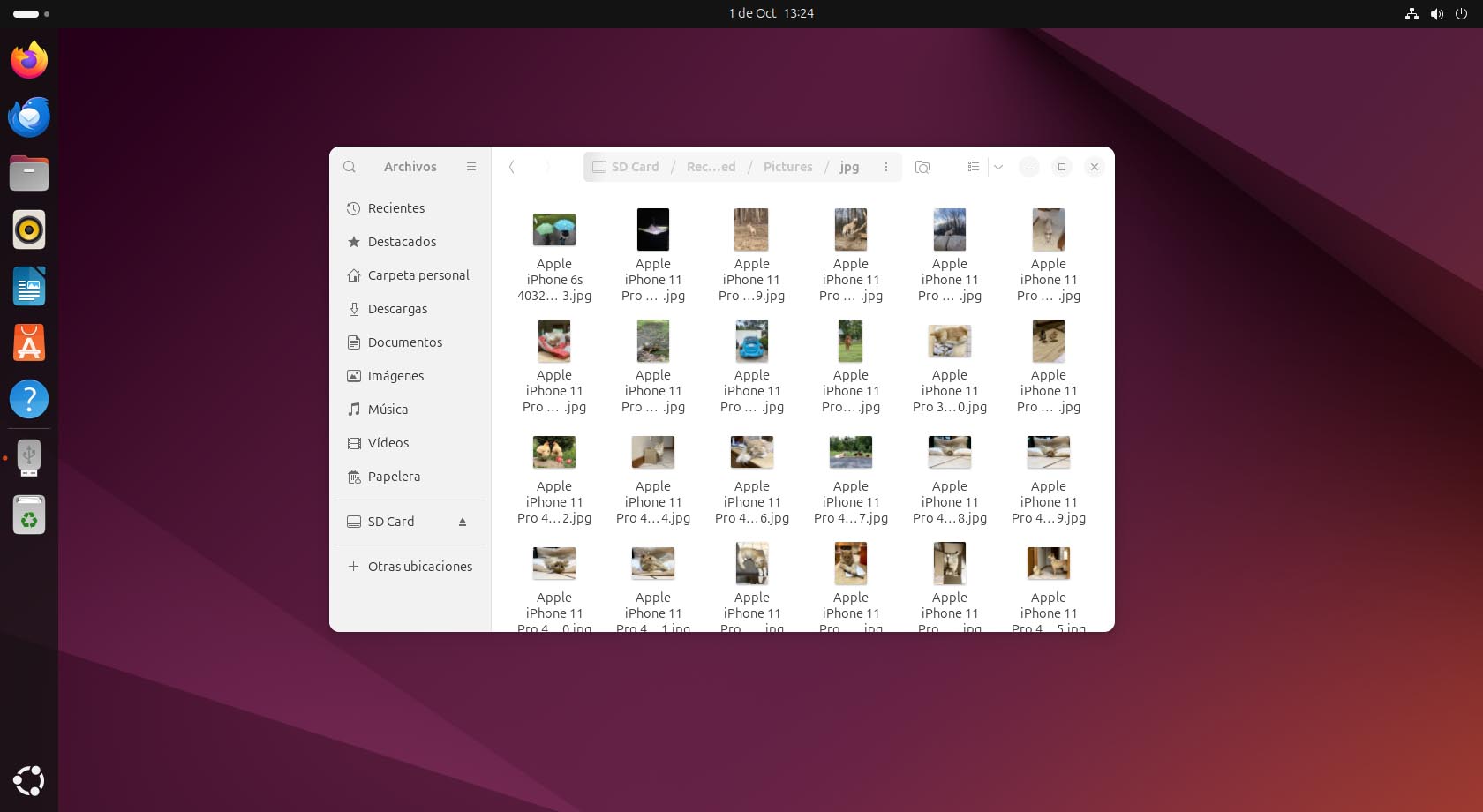Open Vídeos in sidebar
The height and width of the screenshot is (812, 1483).
(411, 443)
